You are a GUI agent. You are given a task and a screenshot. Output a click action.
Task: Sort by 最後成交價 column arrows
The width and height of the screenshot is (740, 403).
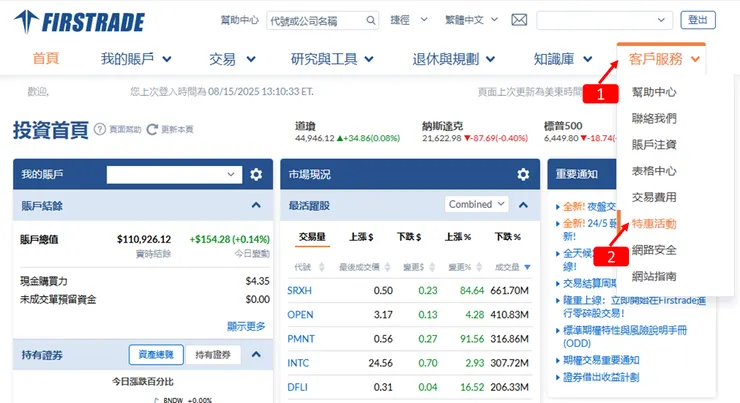click(x=387, y=267)
